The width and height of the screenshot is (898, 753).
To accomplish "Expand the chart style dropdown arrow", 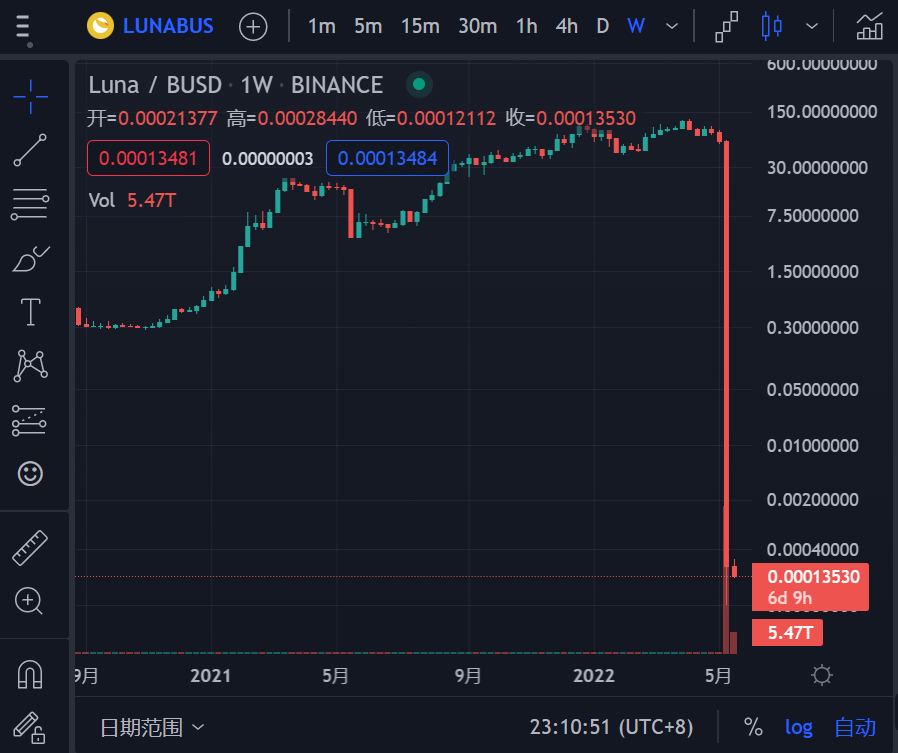I will [812, 26].
